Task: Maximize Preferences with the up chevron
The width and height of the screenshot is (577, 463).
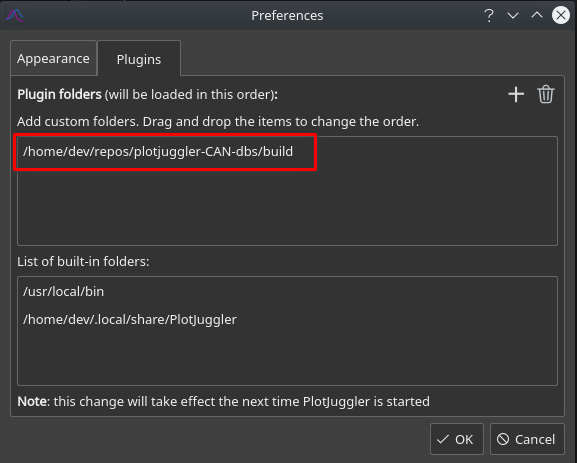Action: tap(537, 15)
